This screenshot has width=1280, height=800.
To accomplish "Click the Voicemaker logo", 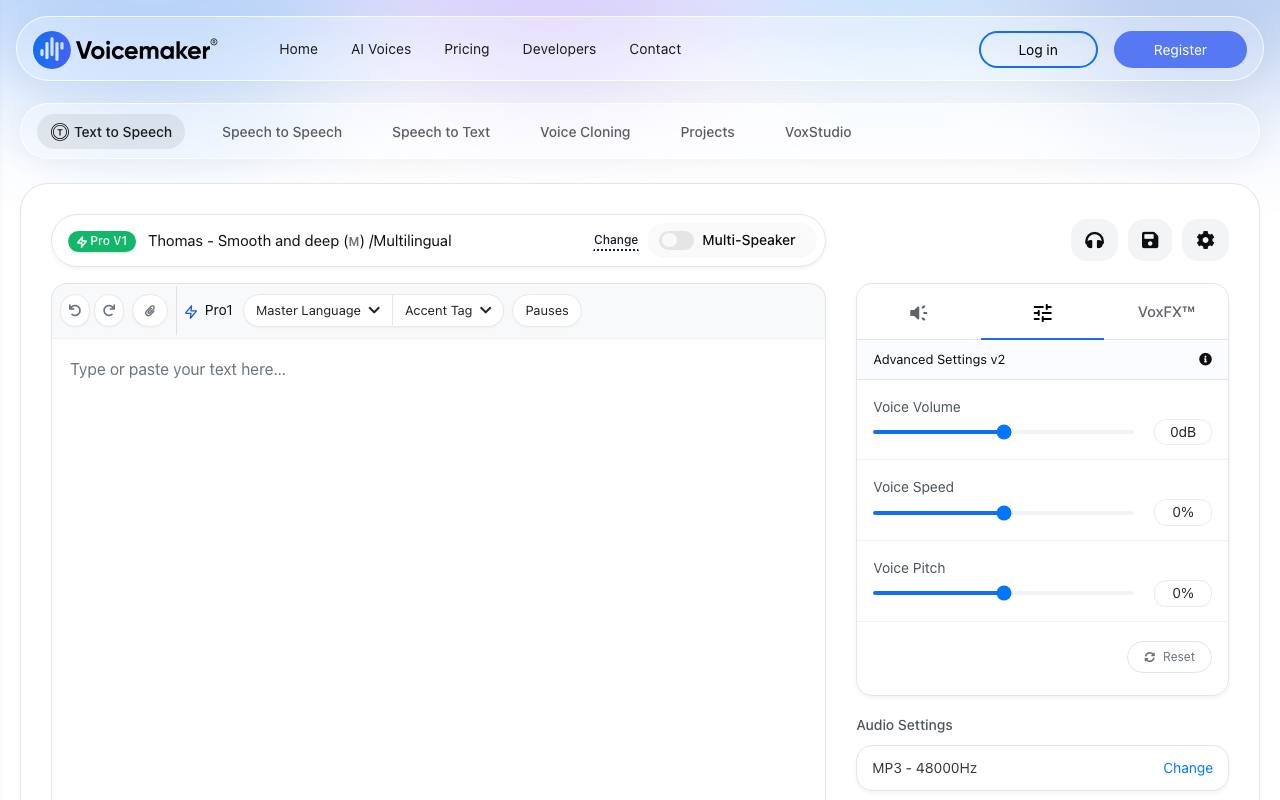I will pyautogui.click(x=125, y=49).
